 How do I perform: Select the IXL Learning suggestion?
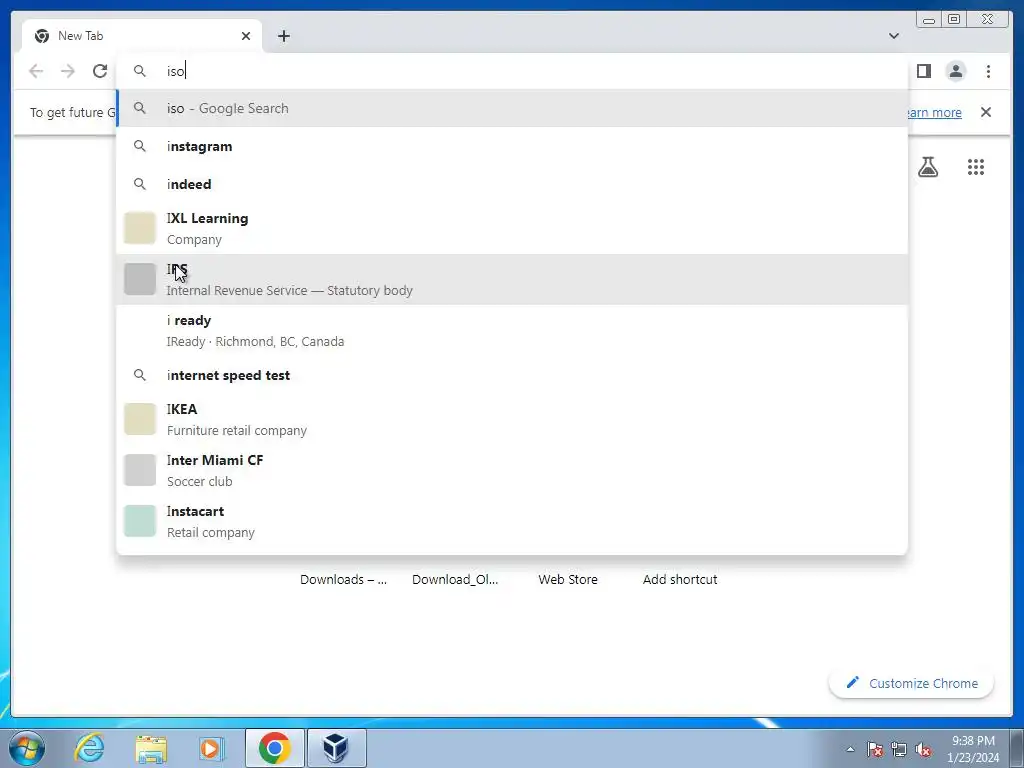pos(512,229)
